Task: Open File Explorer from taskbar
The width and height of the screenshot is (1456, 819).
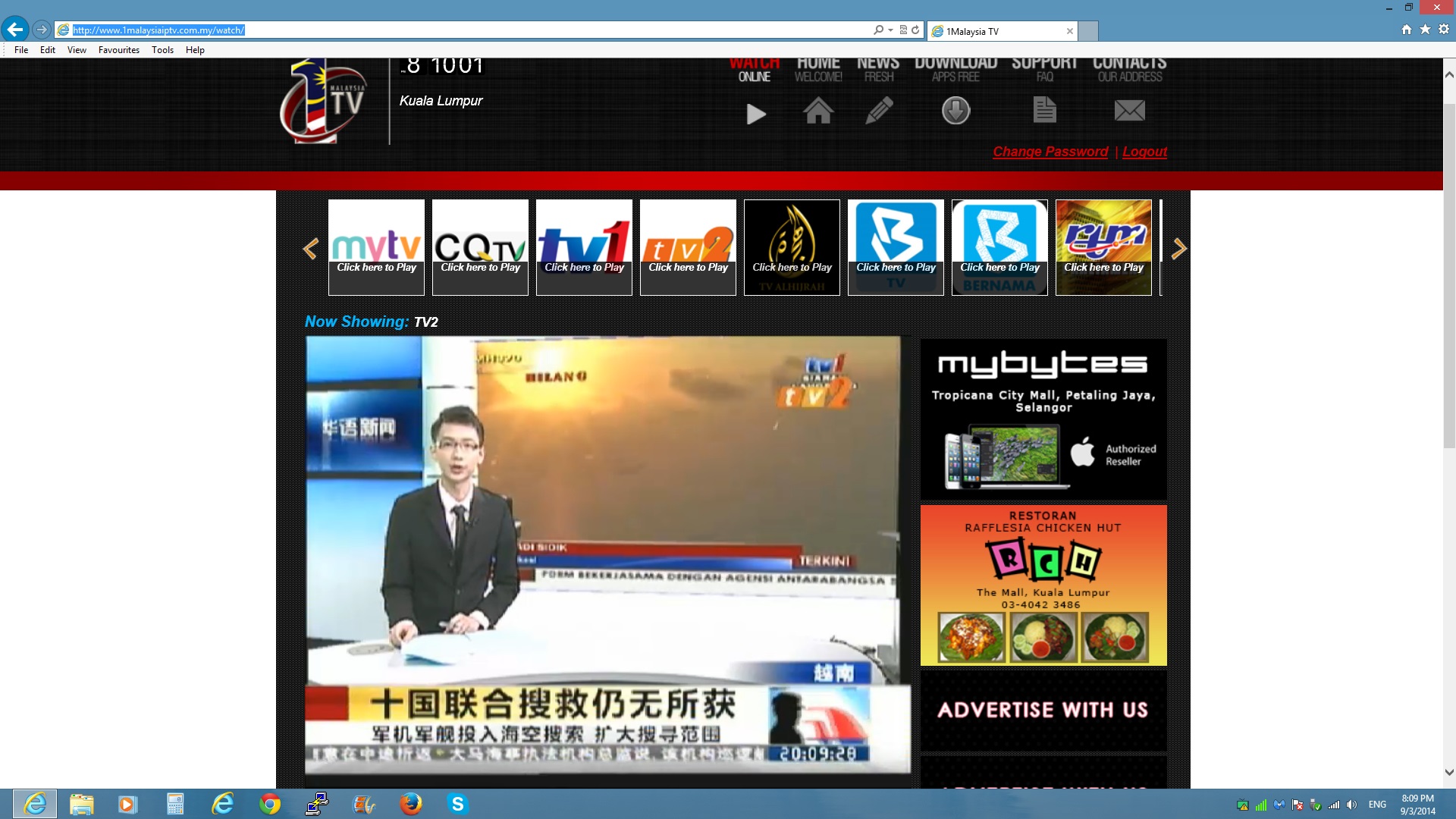Action: click(81, 804)
